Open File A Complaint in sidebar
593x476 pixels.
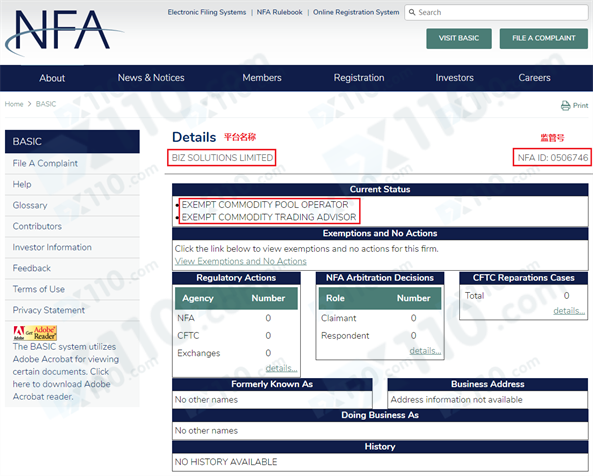[x=72, y=163]
